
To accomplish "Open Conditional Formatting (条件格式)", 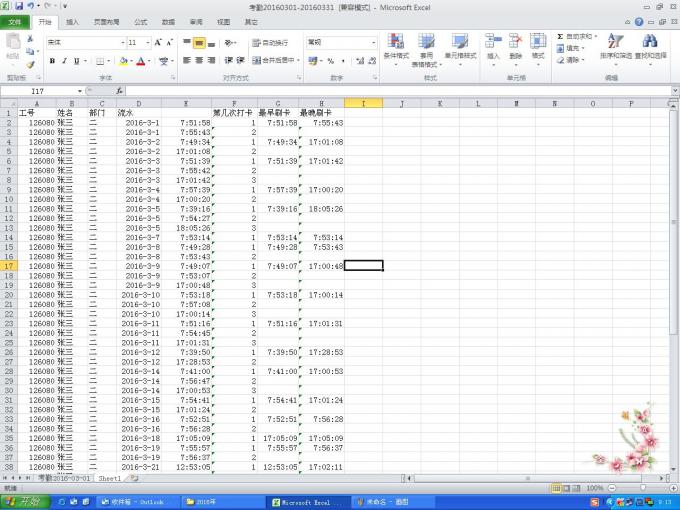I will (x=396, y=50).
